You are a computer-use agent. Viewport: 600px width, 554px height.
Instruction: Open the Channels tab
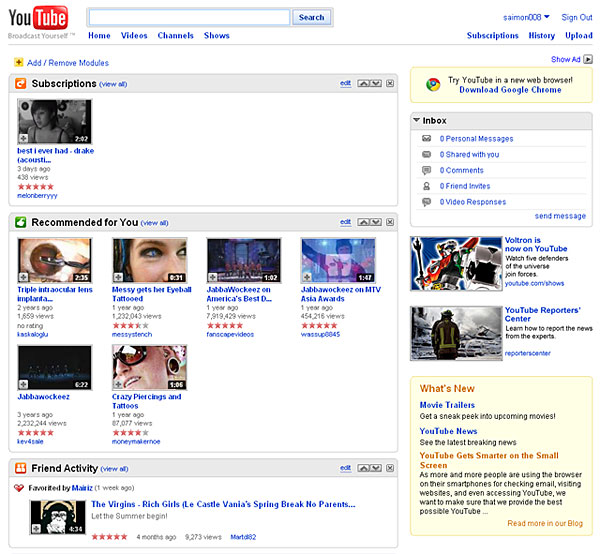(x=176, y=36)
